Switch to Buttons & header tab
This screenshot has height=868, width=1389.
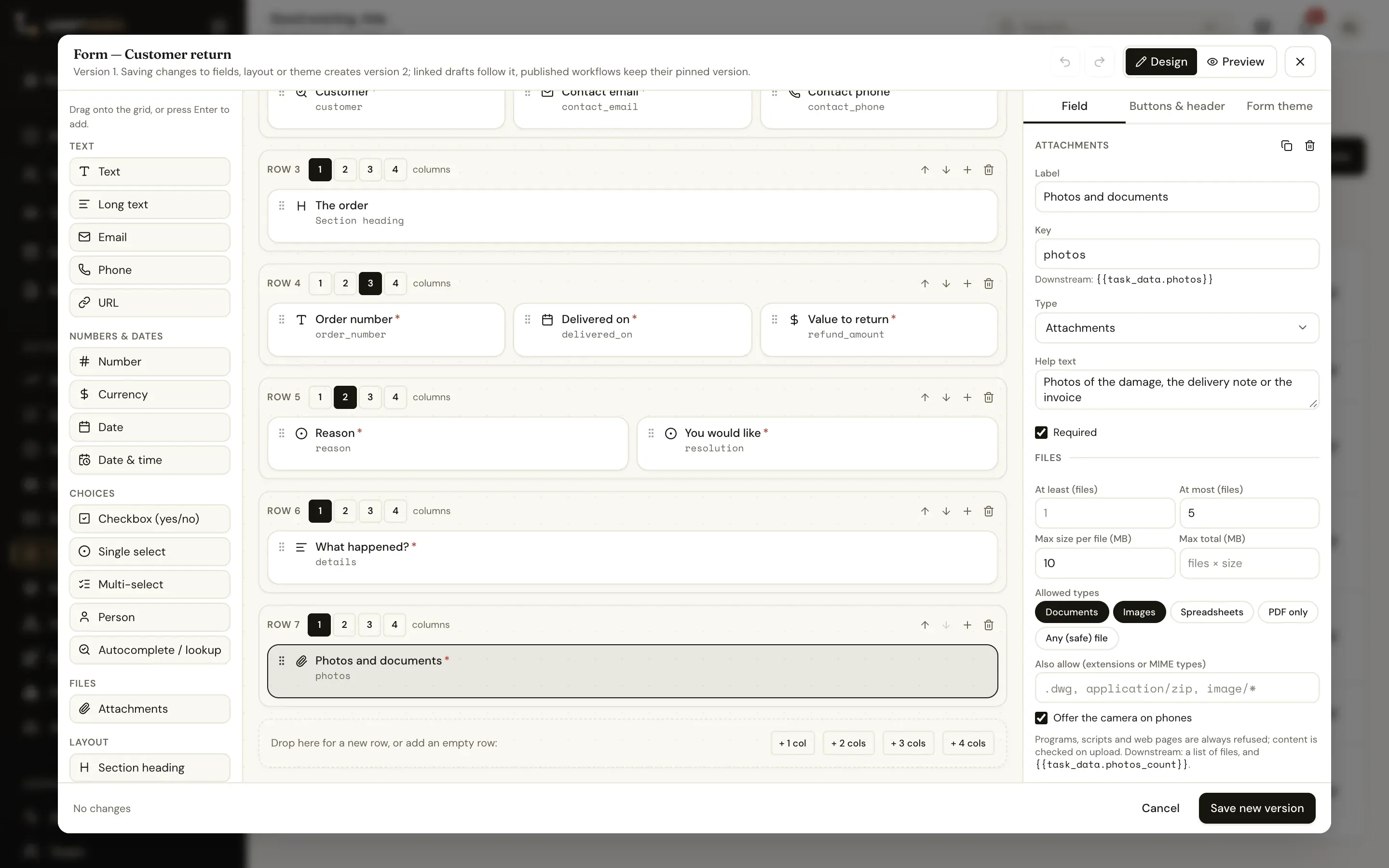click(x=1177, y=106)
